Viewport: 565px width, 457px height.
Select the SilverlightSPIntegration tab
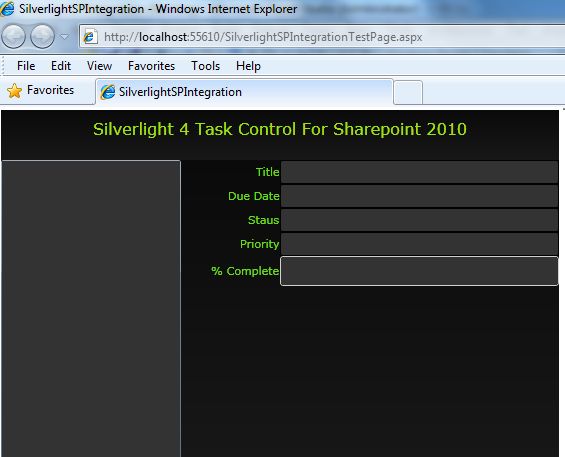click(244, 92)
